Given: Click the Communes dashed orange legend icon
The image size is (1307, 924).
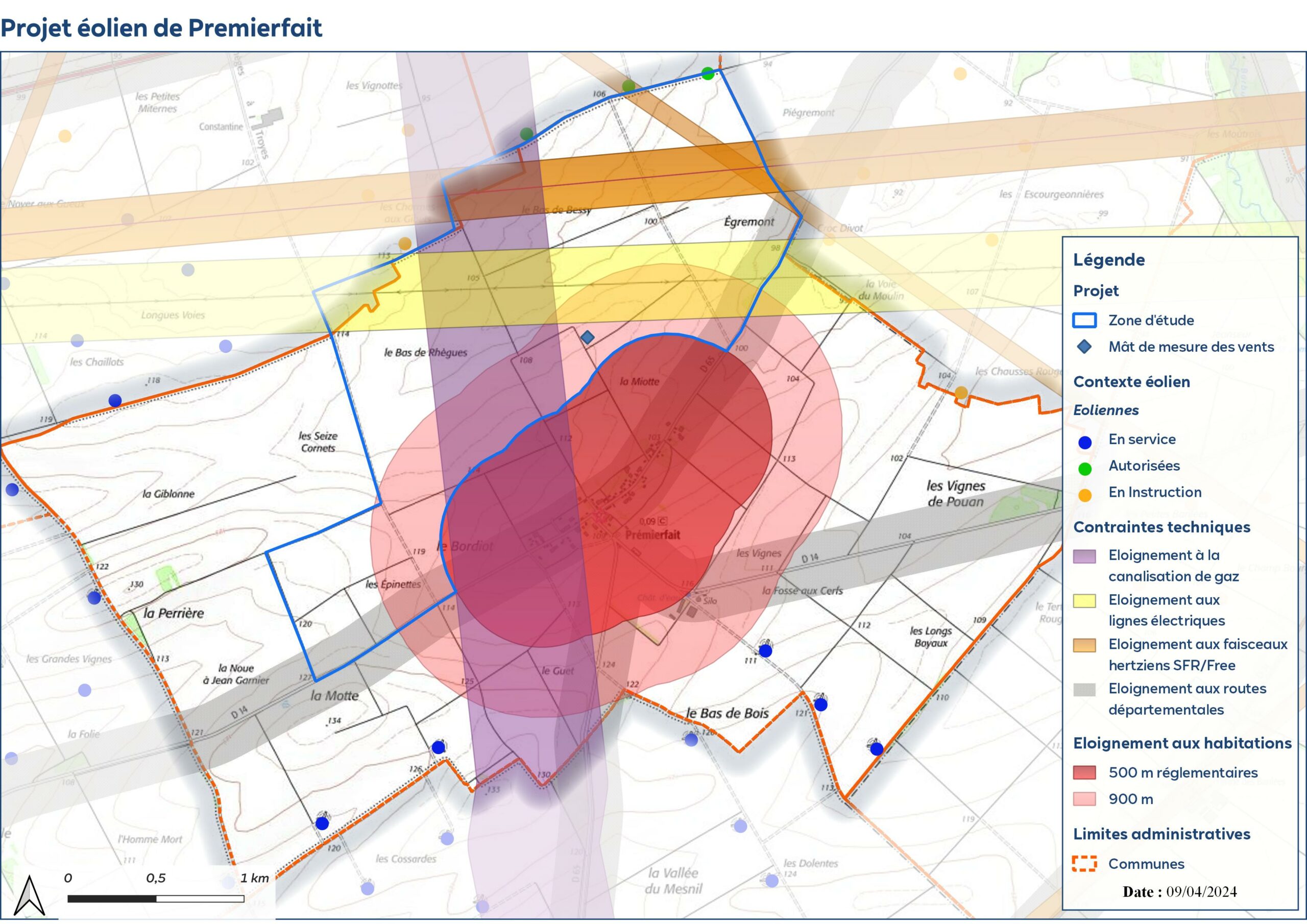Looking at the screenshot, I should (x=1084, y=864).
